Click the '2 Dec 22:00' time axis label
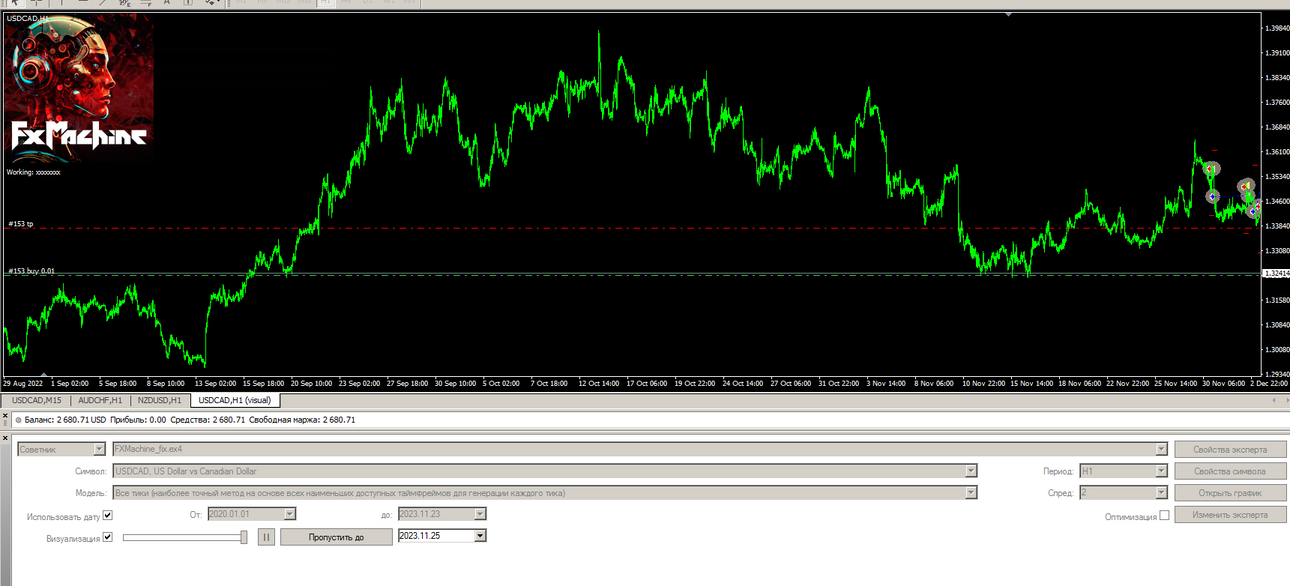The height and width of the screenshot is (586, 1290). point(1269,382)
